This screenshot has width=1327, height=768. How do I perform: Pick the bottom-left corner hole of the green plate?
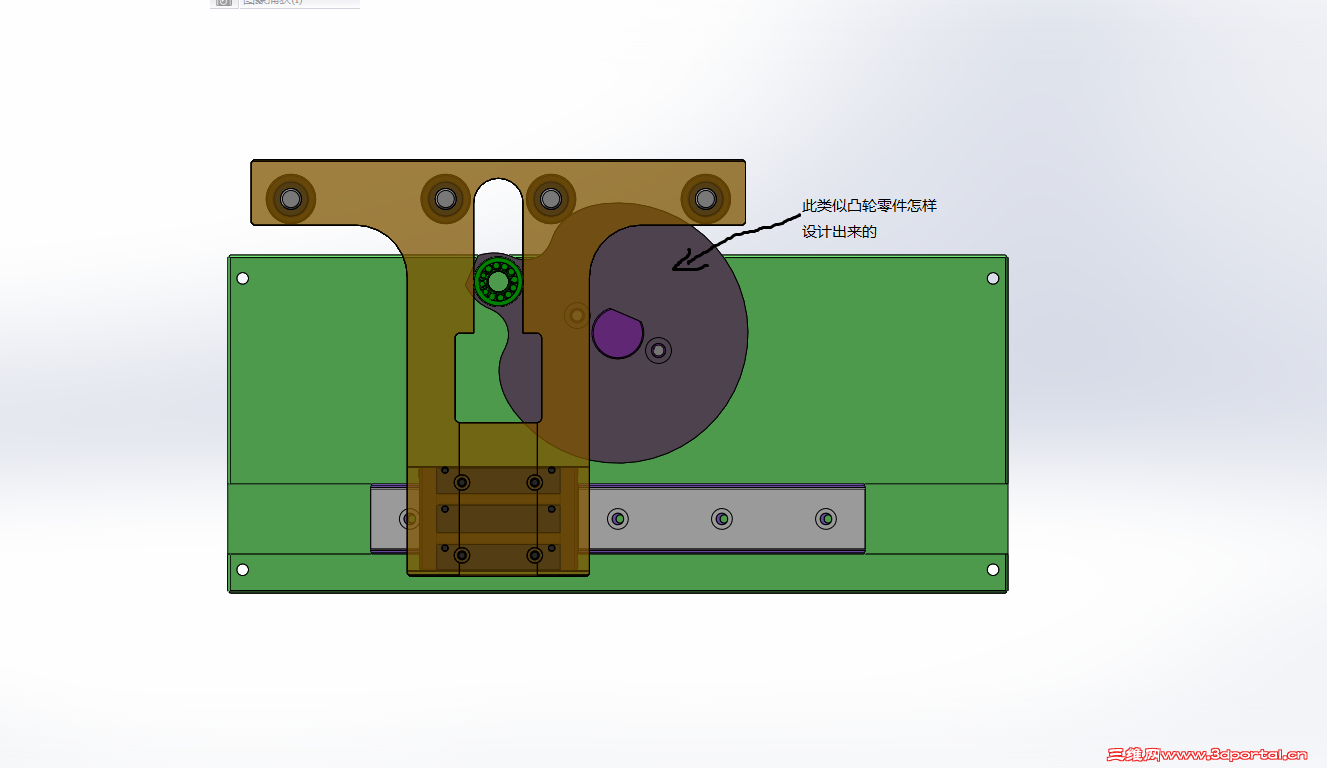[x=242, y=570]
